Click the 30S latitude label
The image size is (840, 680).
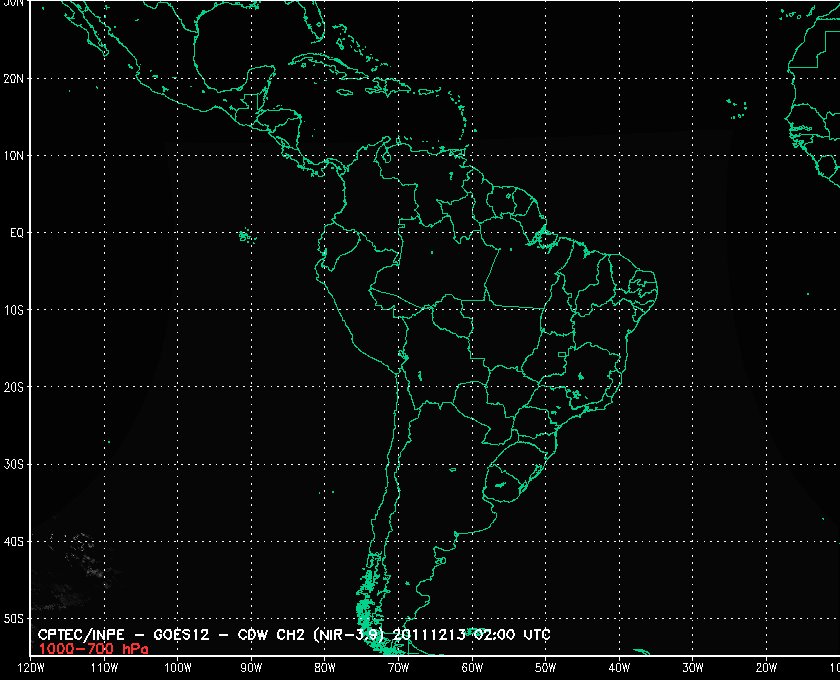pos(14,465)
